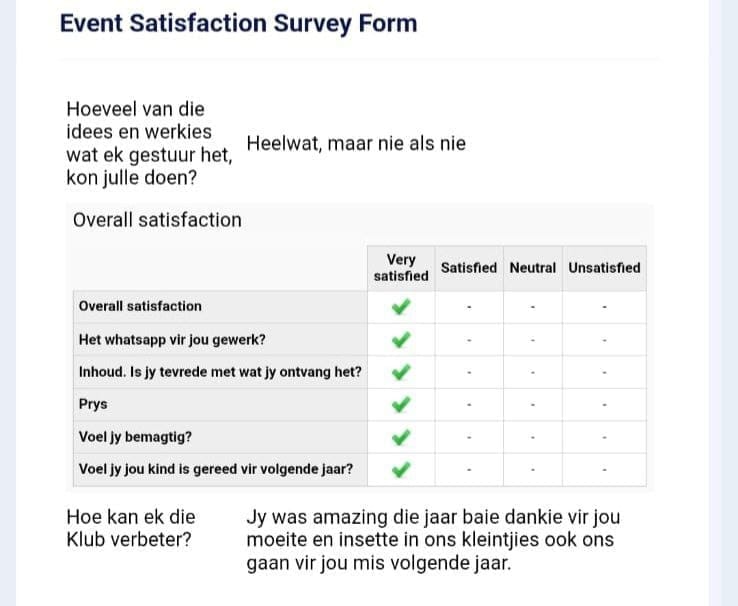Click the Unsatisfied column header
The image size is (738, 606).
tap(604, 268)
